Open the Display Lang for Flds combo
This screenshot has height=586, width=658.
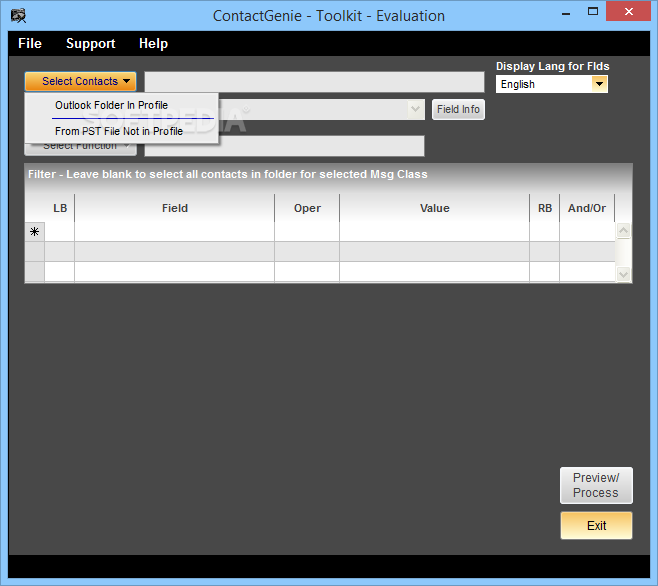coord(551,84)
